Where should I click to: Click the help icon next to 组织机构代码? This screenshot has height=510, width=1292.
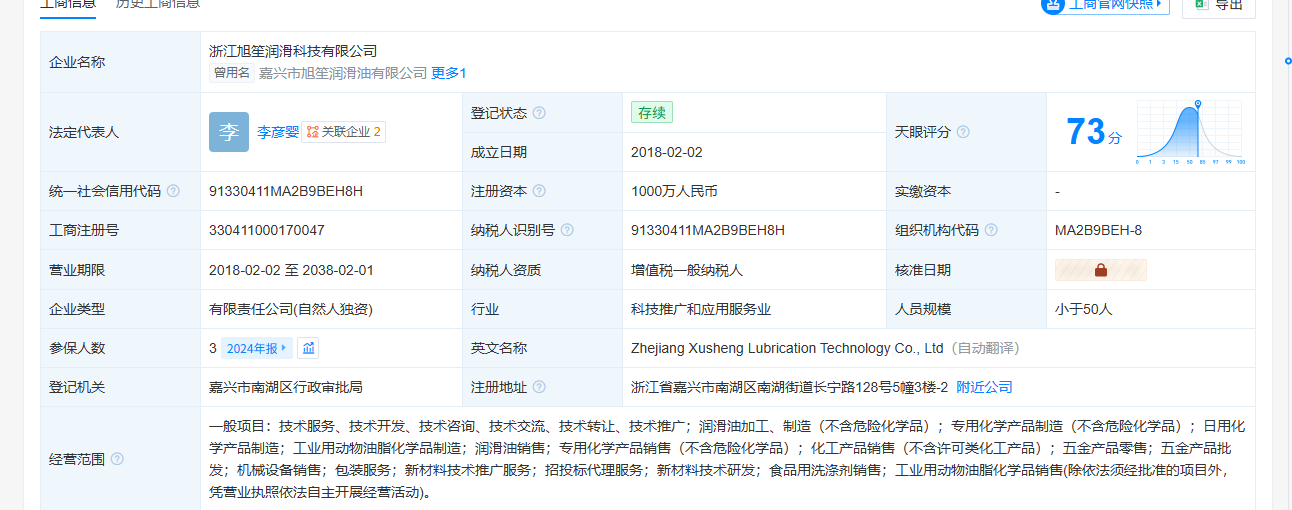(991, 230)
